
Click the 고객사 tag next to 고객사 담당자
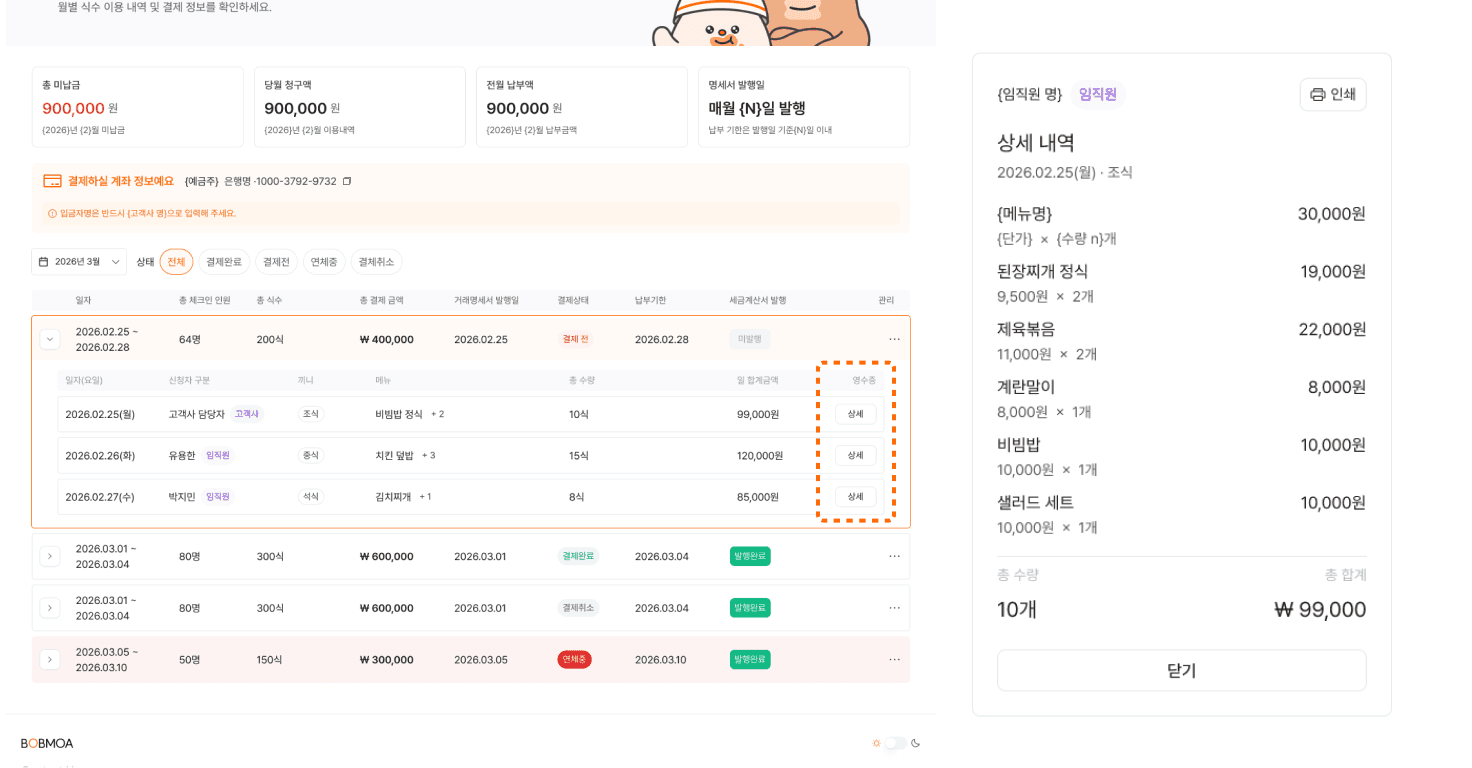coord(246,414)
